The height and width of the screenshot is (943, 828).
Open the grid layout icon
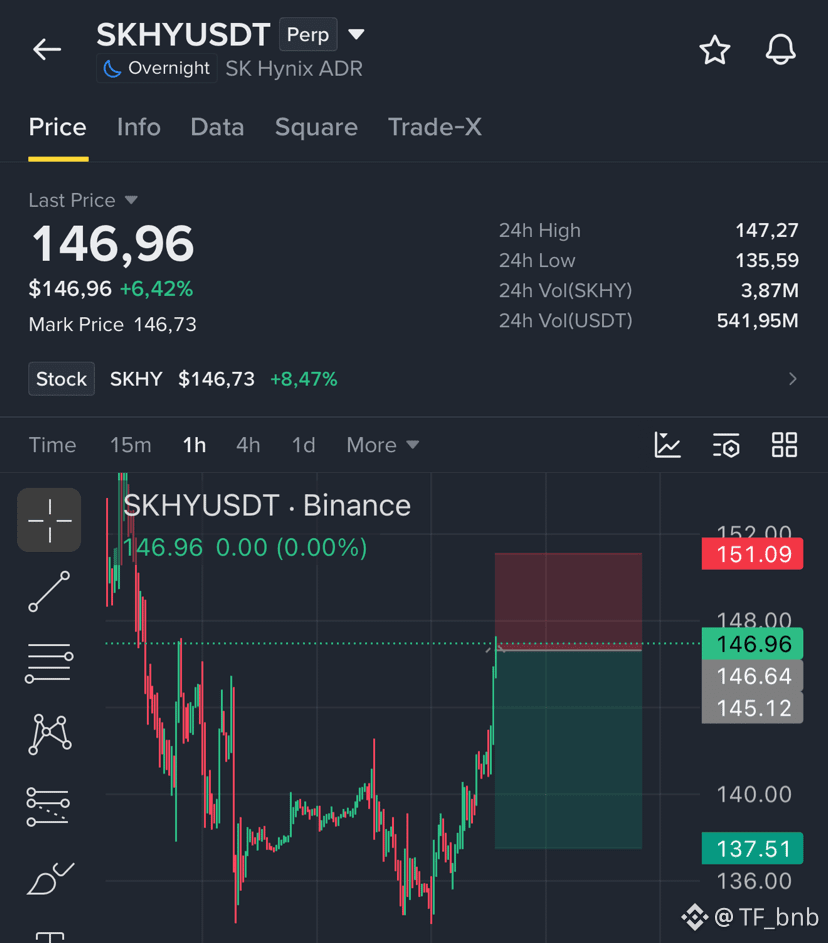pos(784,445)
